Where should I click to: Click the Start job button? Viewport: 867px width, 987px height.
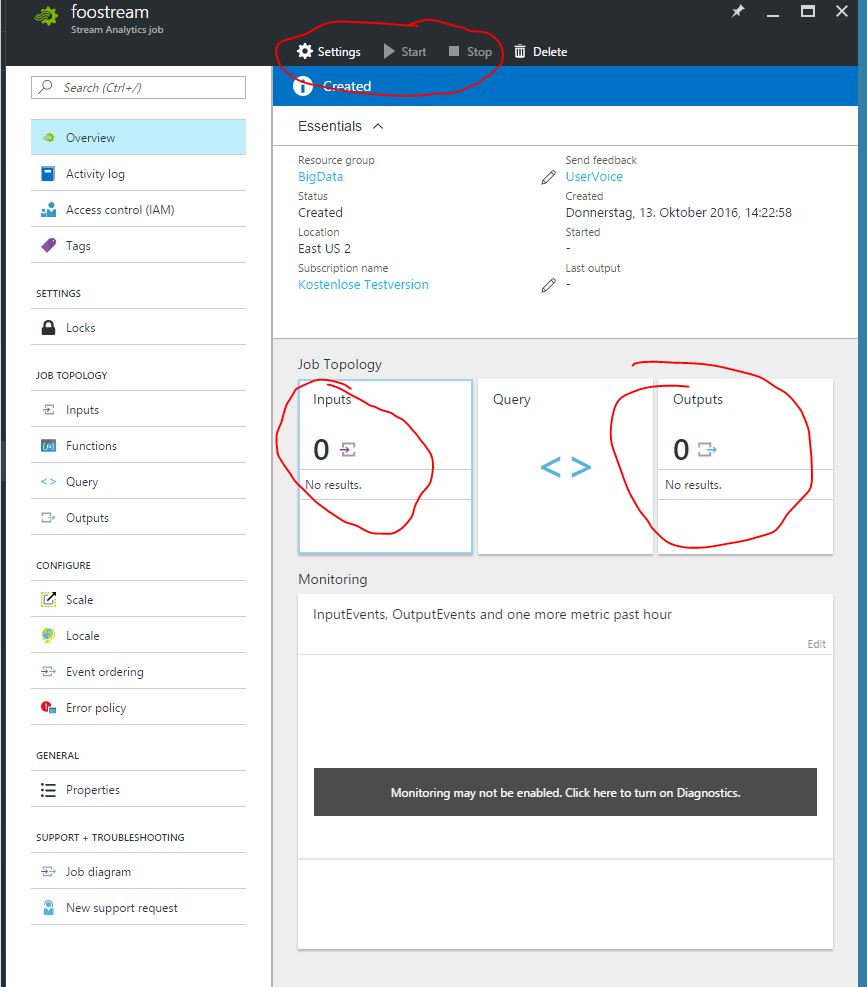(404, 52)
